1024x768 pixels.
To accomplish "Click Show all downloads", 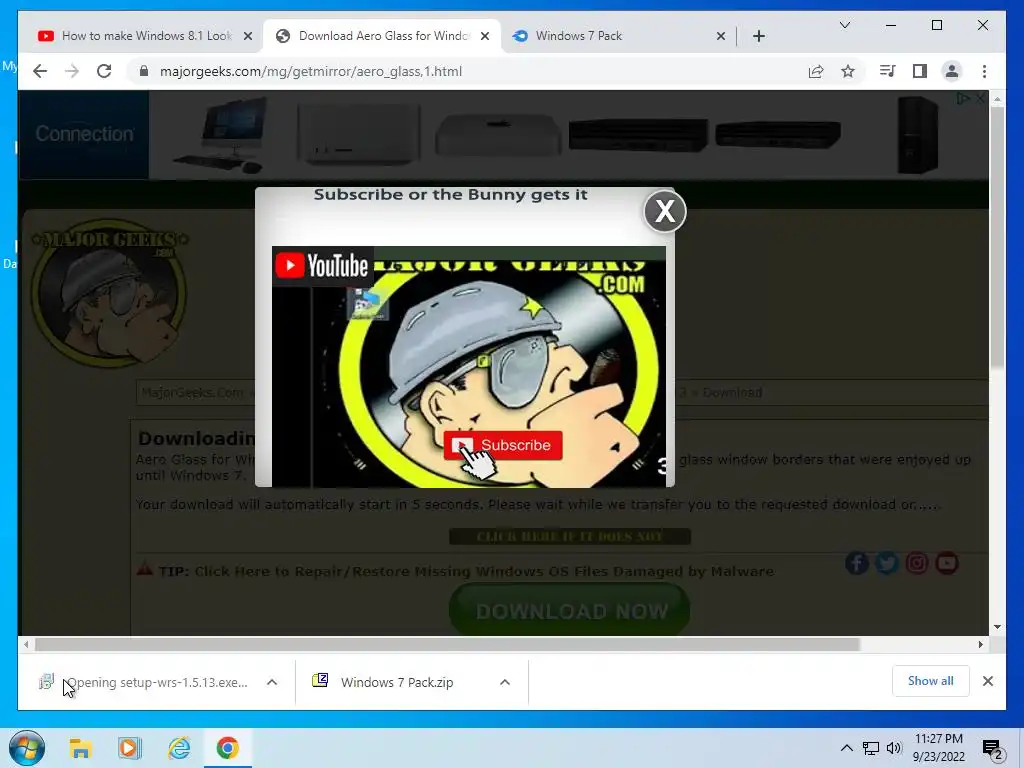I will pyautogui.click(x=930, y=680).
